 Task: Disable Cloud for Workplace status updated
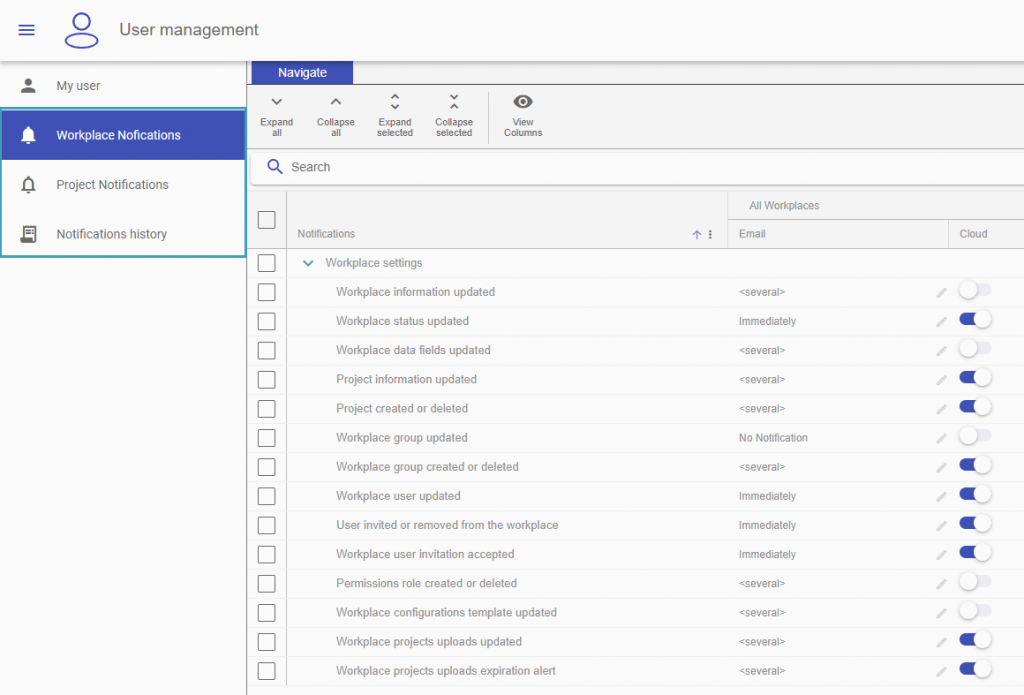(x=975, y=319)
